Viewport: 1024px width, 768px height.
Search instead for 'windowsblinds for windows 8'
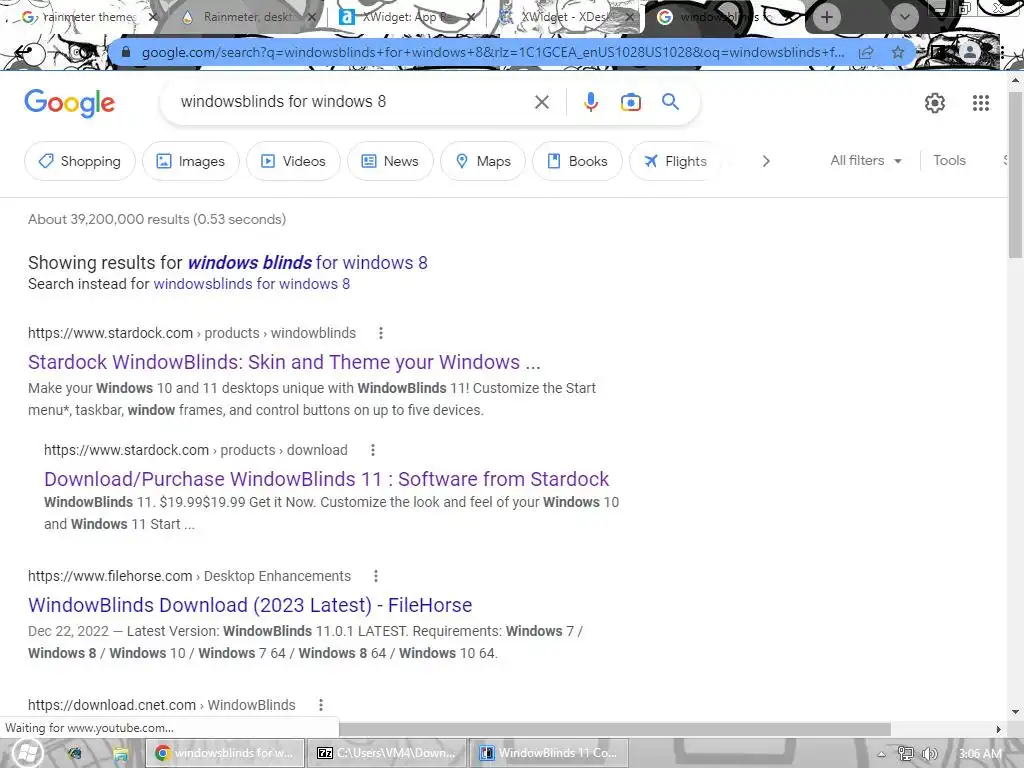click(x=251, y=284)
